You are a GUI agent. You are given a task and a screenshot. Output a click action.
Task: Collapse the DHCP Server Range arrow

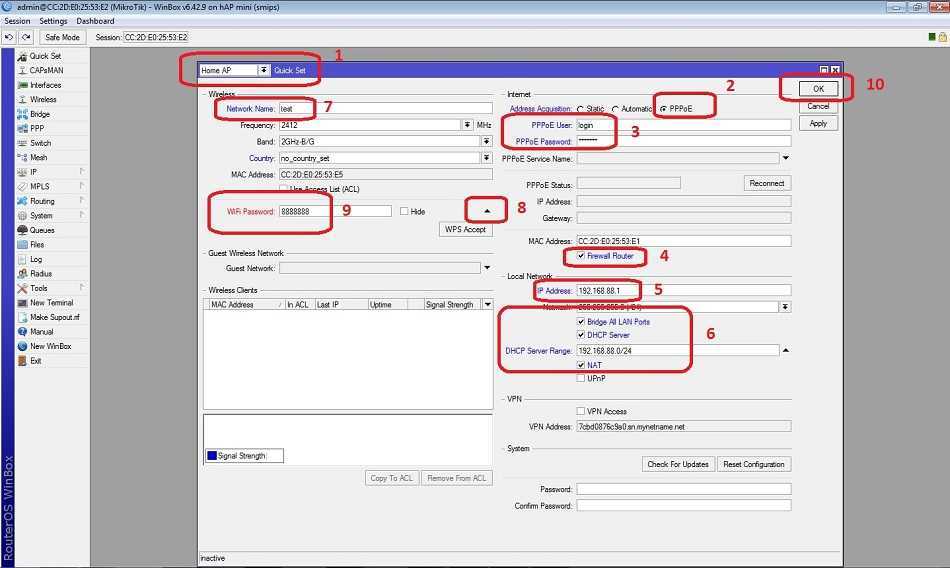[786, 350]
